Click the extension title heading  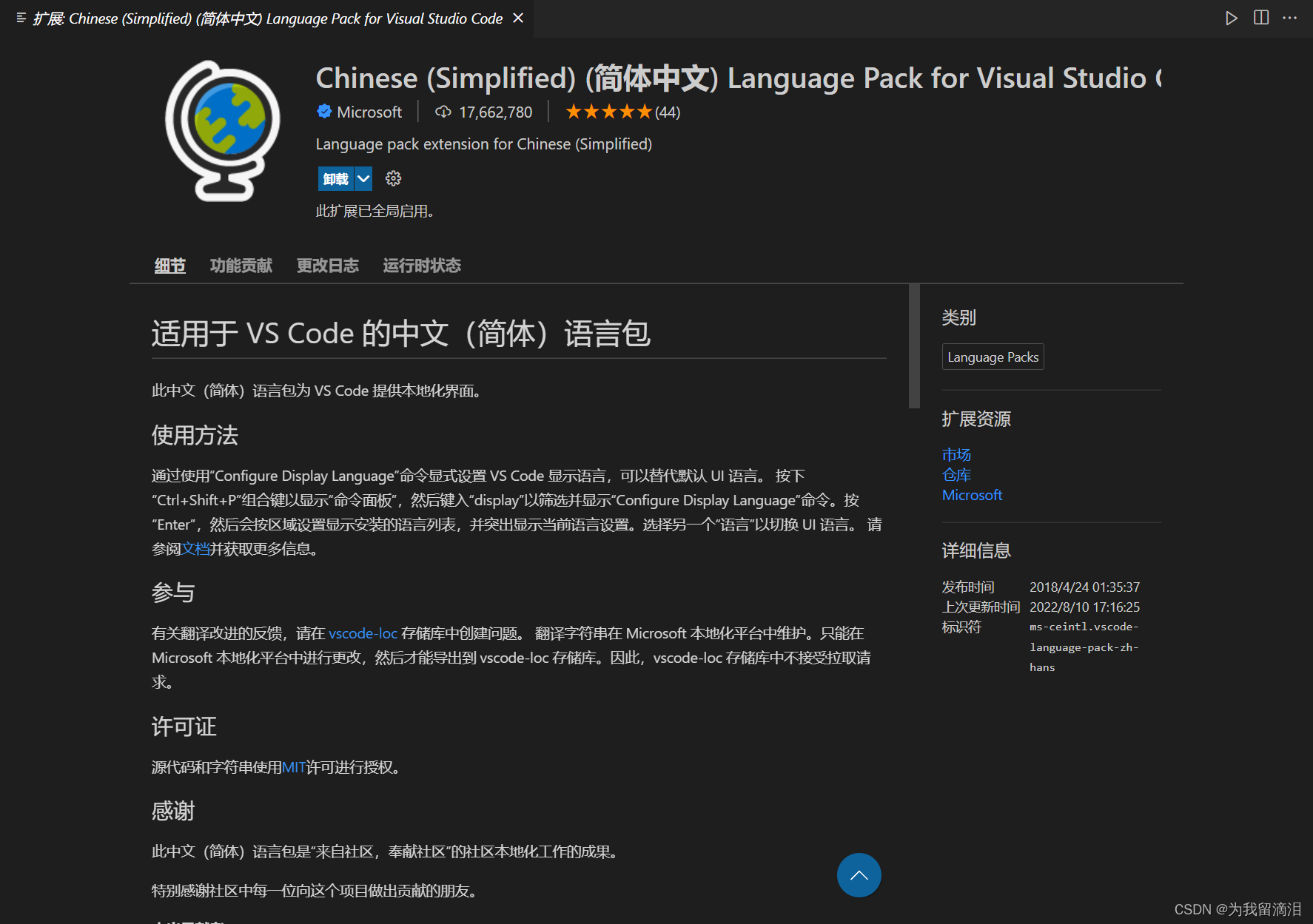[739, 78]
